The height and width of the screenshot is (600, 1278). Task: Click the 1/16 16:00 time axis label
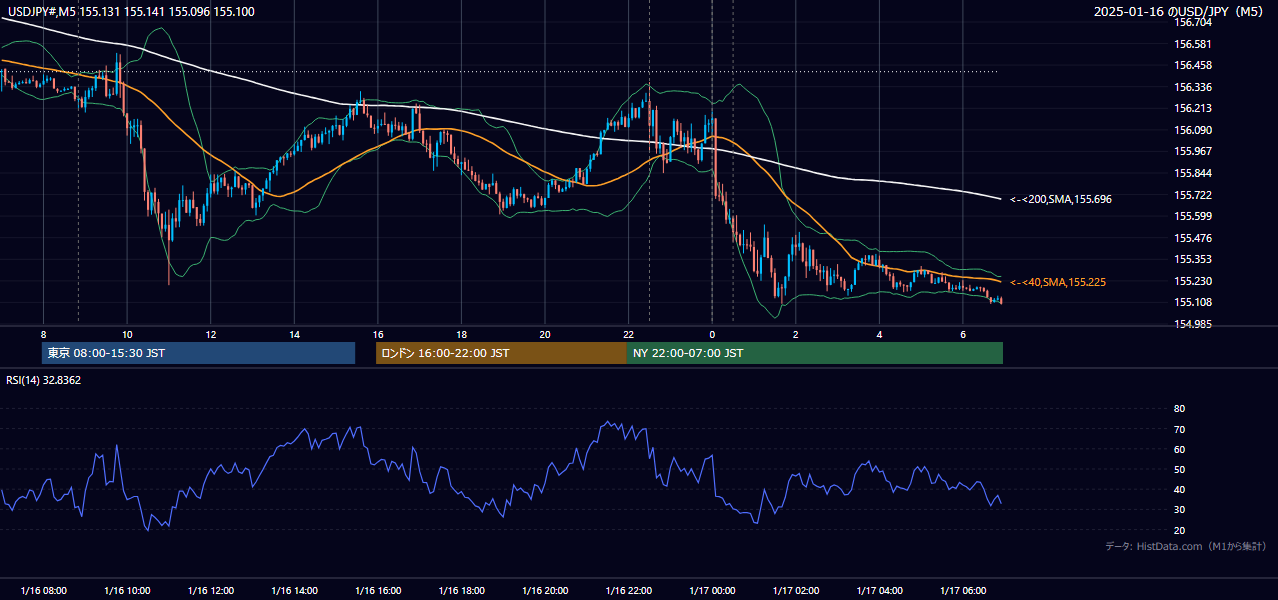378,591
